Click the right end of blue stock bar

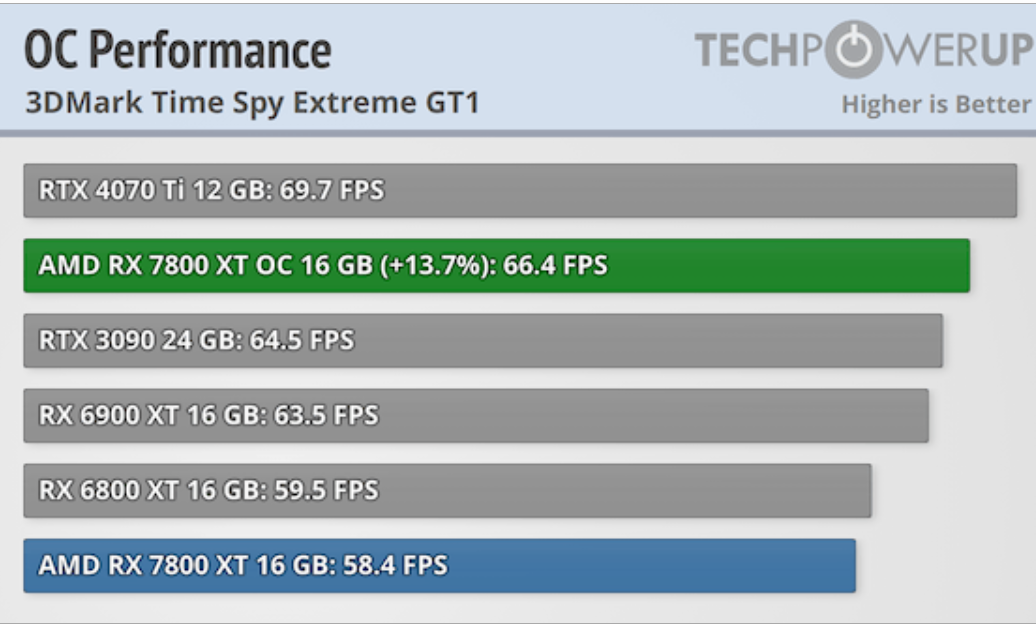[x=848, y=566]
